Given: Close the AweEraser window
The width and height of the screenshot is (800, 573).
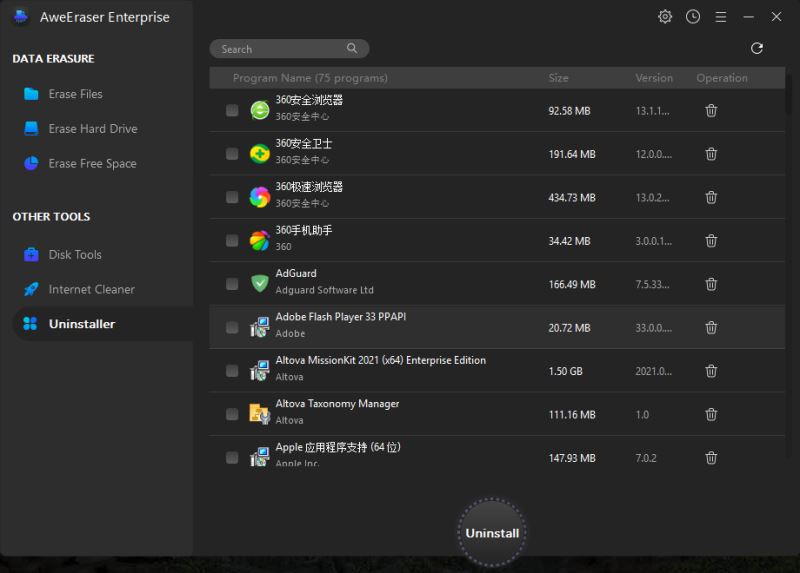Looking at the screenshot, I should (x=776, y=17).
